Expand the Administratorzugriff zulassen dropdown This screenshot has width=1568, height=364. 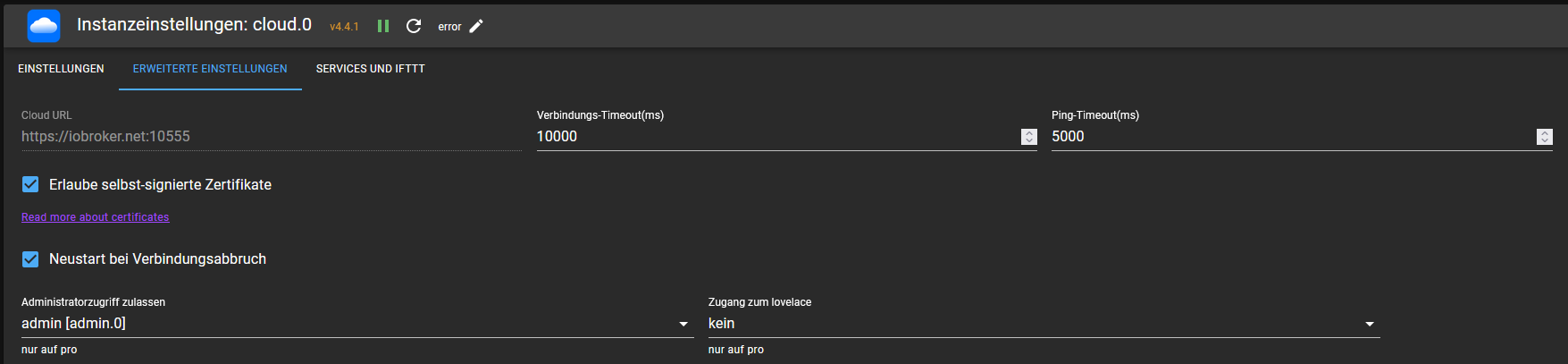356,324
